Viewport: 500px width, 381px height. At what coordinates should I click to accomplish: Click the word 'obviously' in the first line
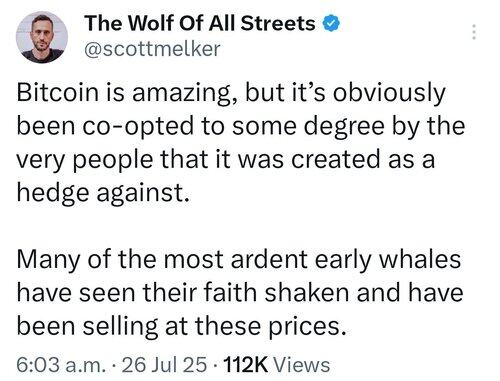(389, 93)
